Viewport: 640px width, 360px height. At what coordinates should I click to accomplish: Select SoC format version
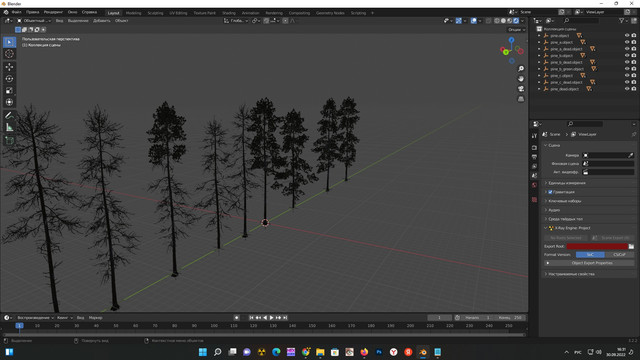click(x=590, y=255)
